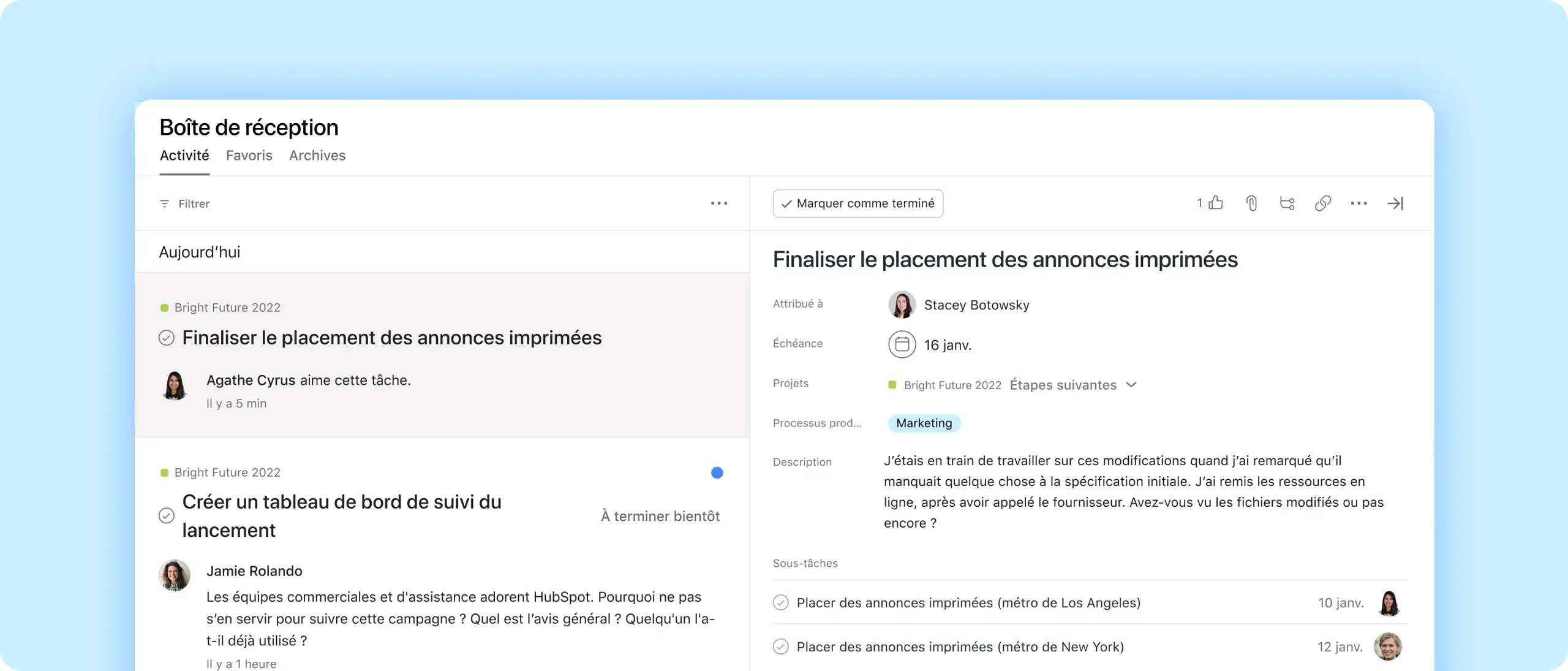Complete Créer un tableau de bord task
Image resolution: width=1568 pixels, height=671 pixels.
(167, 515)
